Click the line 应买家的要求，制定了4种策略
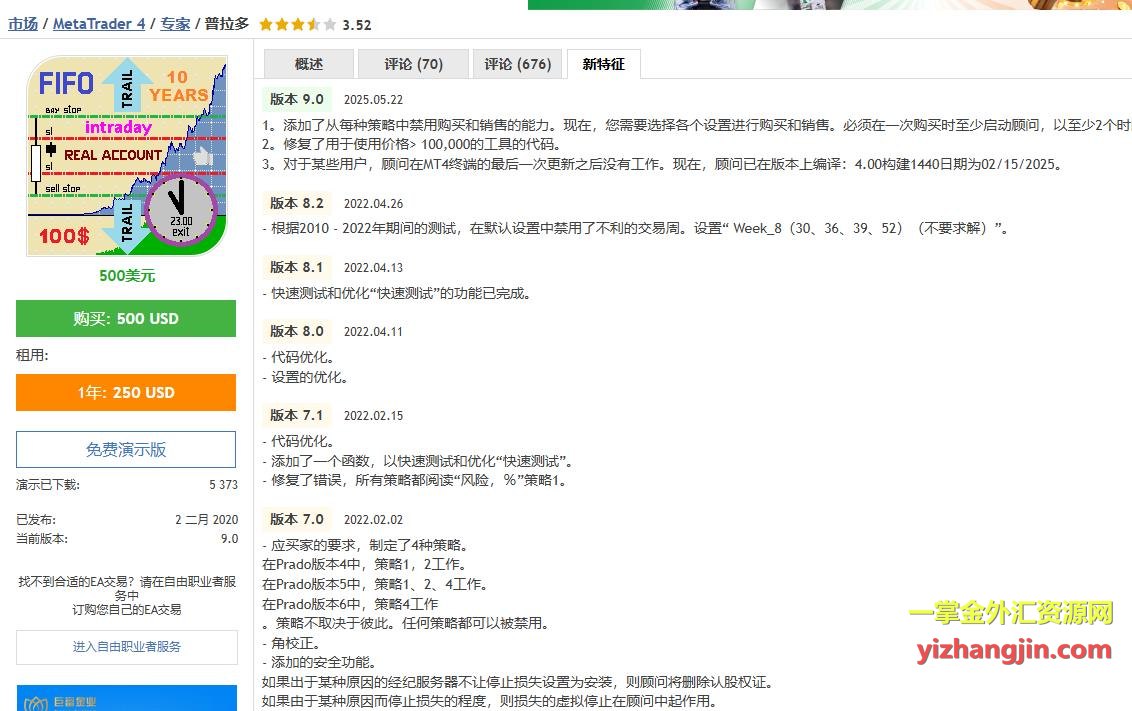Viewport: 1132px width, 711px height. 367,545
